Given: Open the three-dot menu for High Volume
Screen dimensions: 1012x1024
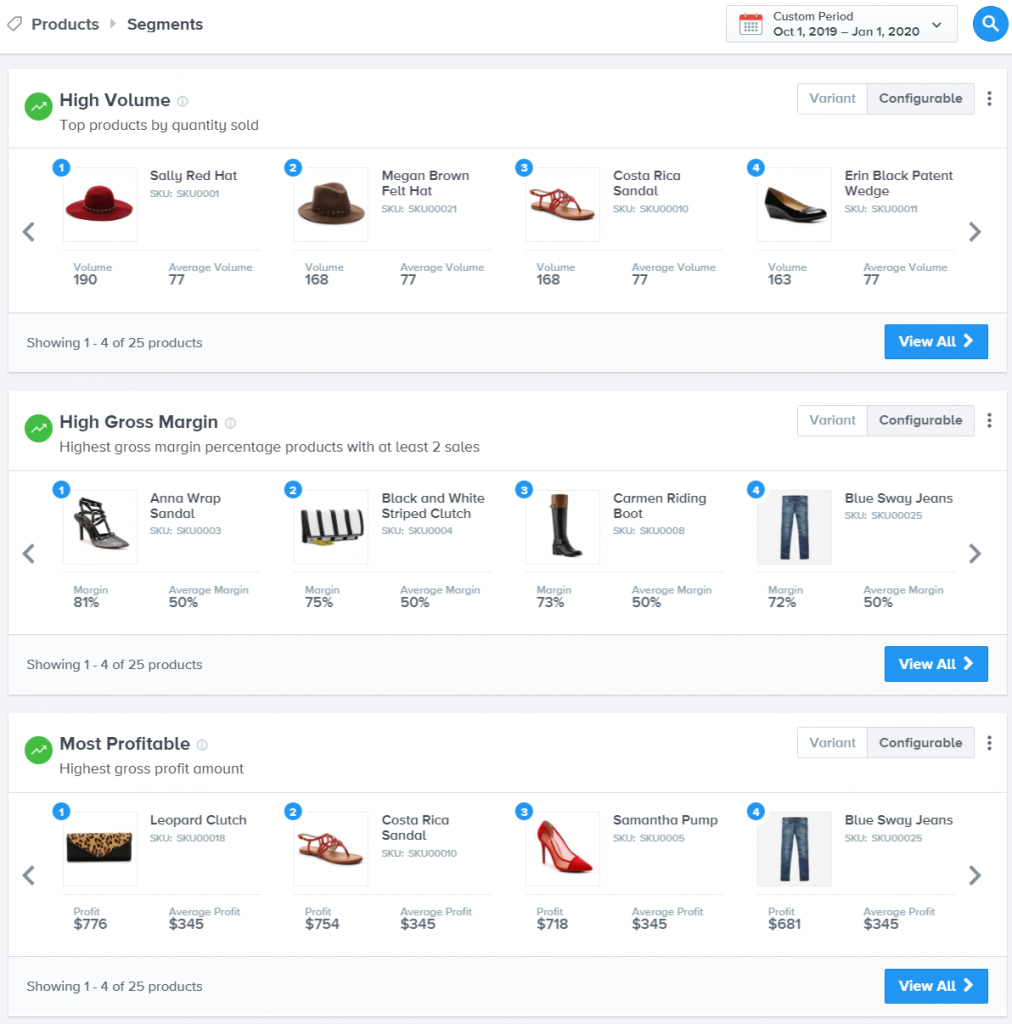Looking at the screenshot, I should coord(989,99).
